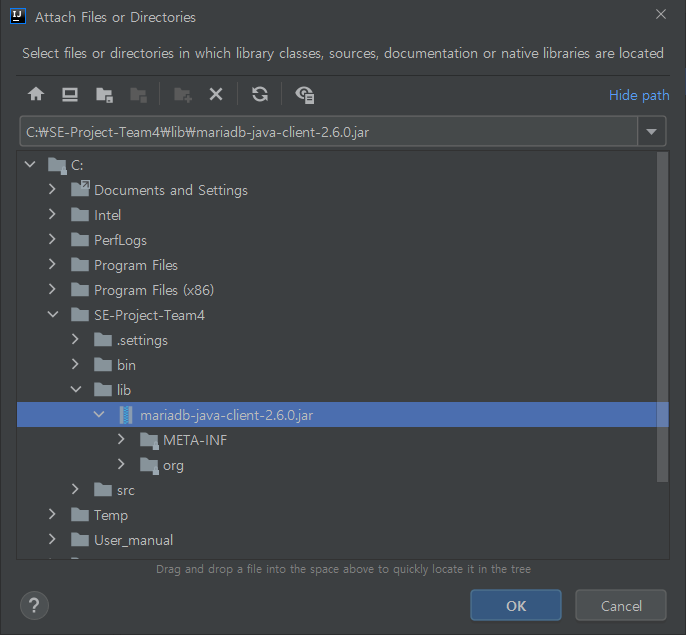Viewport: 686px width, 635px height.
Task: Select the Intel folder
Action: pos(96,215)
